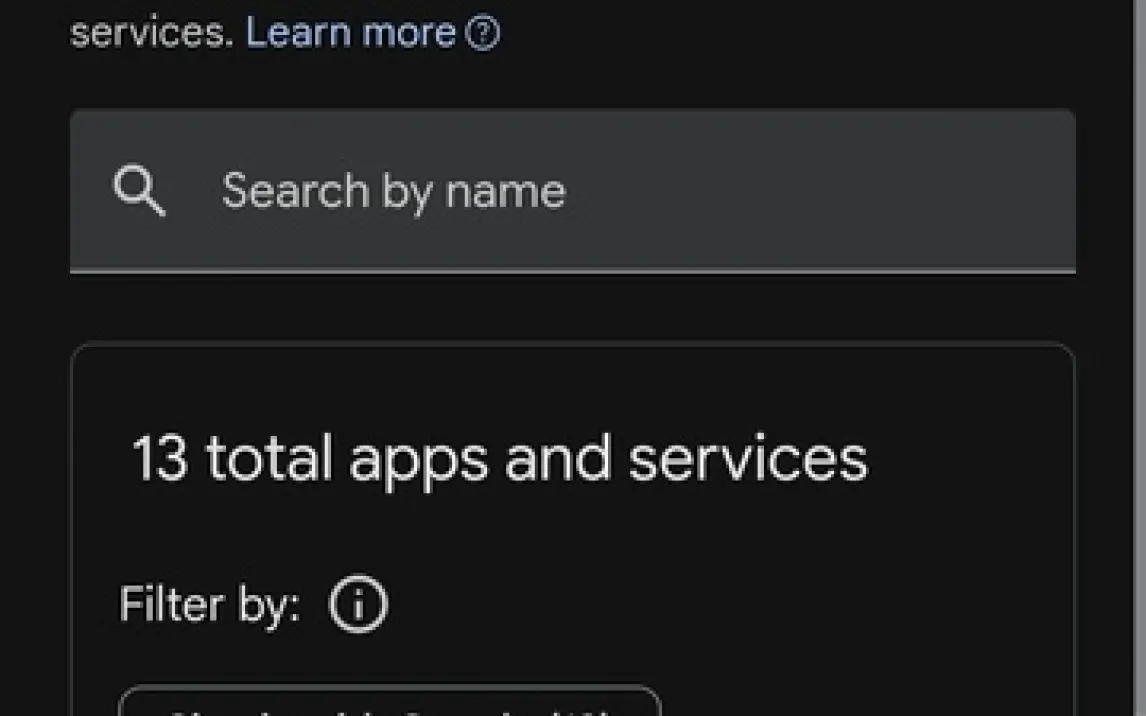This screenshot has width=1146, height=716.
Task: Click the vertical scrollbar on right edge
Action: [1138, 358]
